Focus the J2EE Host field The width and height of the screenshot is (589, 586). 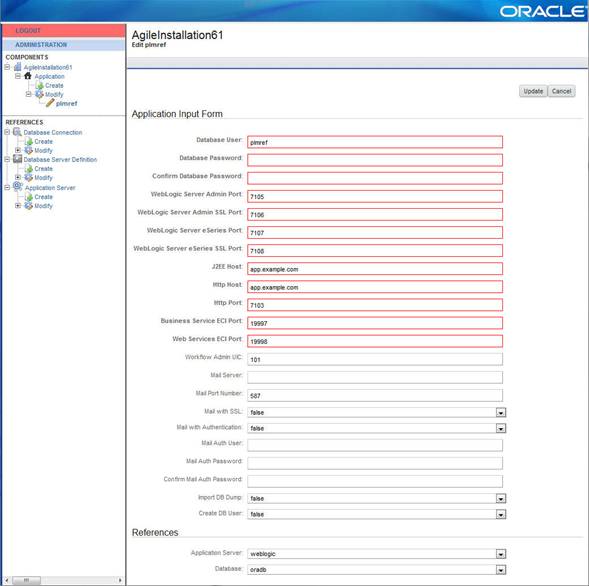[375, 269]
